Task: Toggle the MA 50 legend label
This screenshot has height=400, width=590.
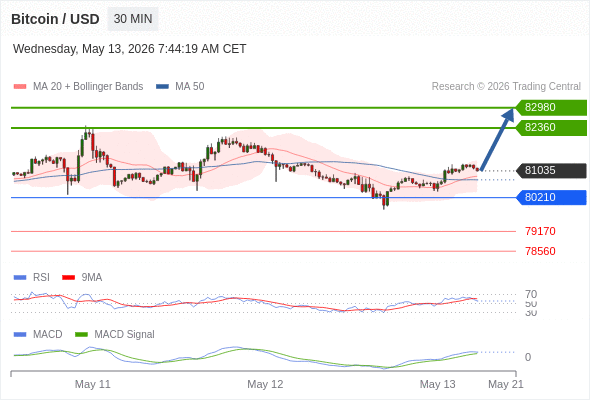Action: point(190,87)
